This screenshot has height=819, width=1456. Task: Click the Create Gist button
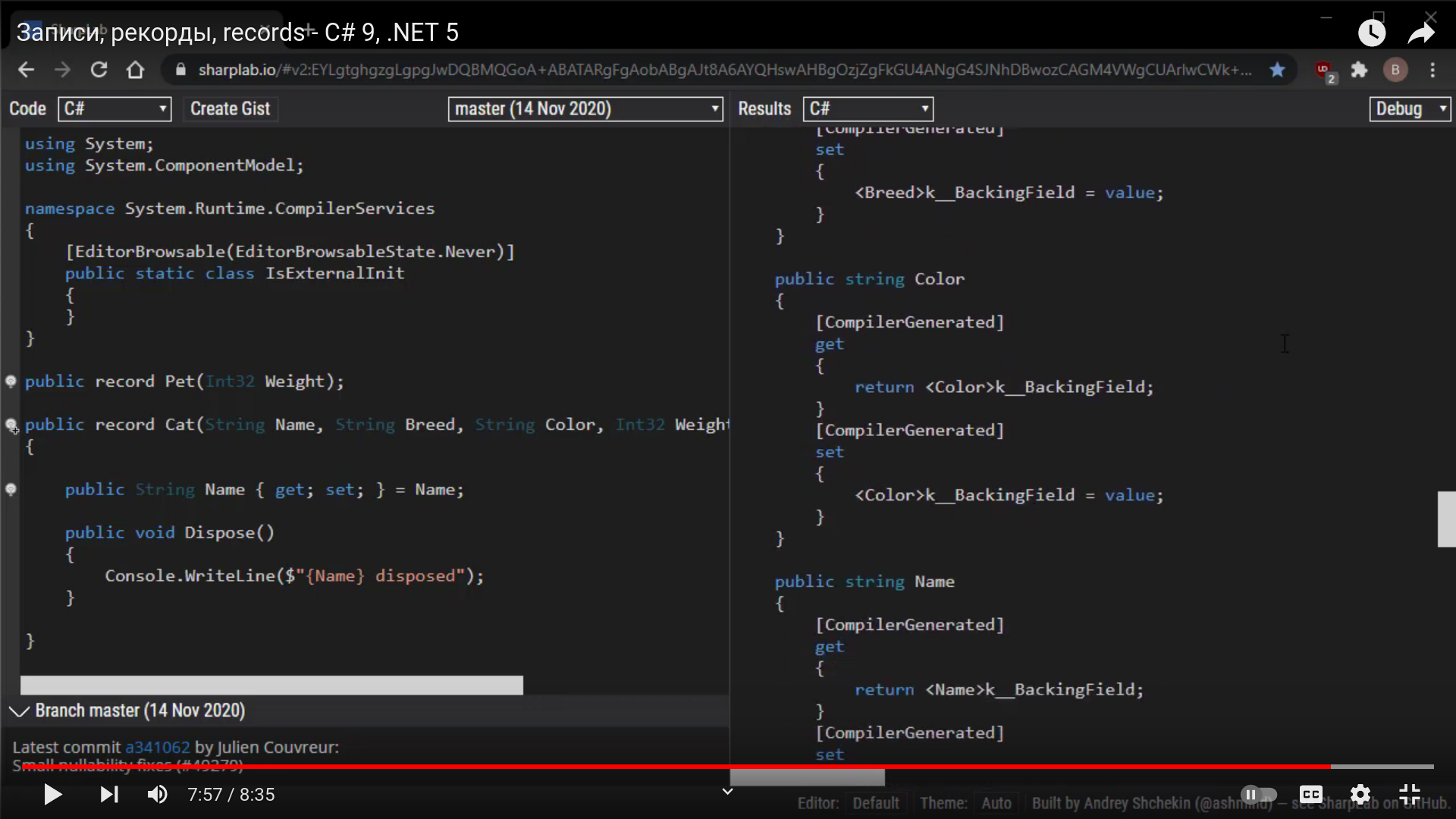coord(230,108)
